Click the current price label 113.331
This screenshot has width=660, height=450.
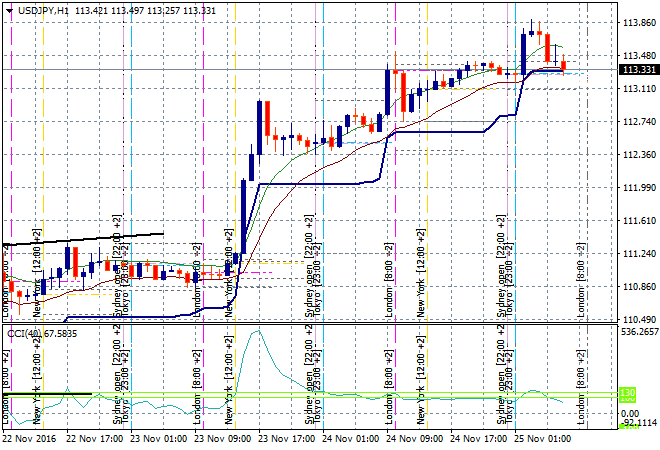pos(638,69)
